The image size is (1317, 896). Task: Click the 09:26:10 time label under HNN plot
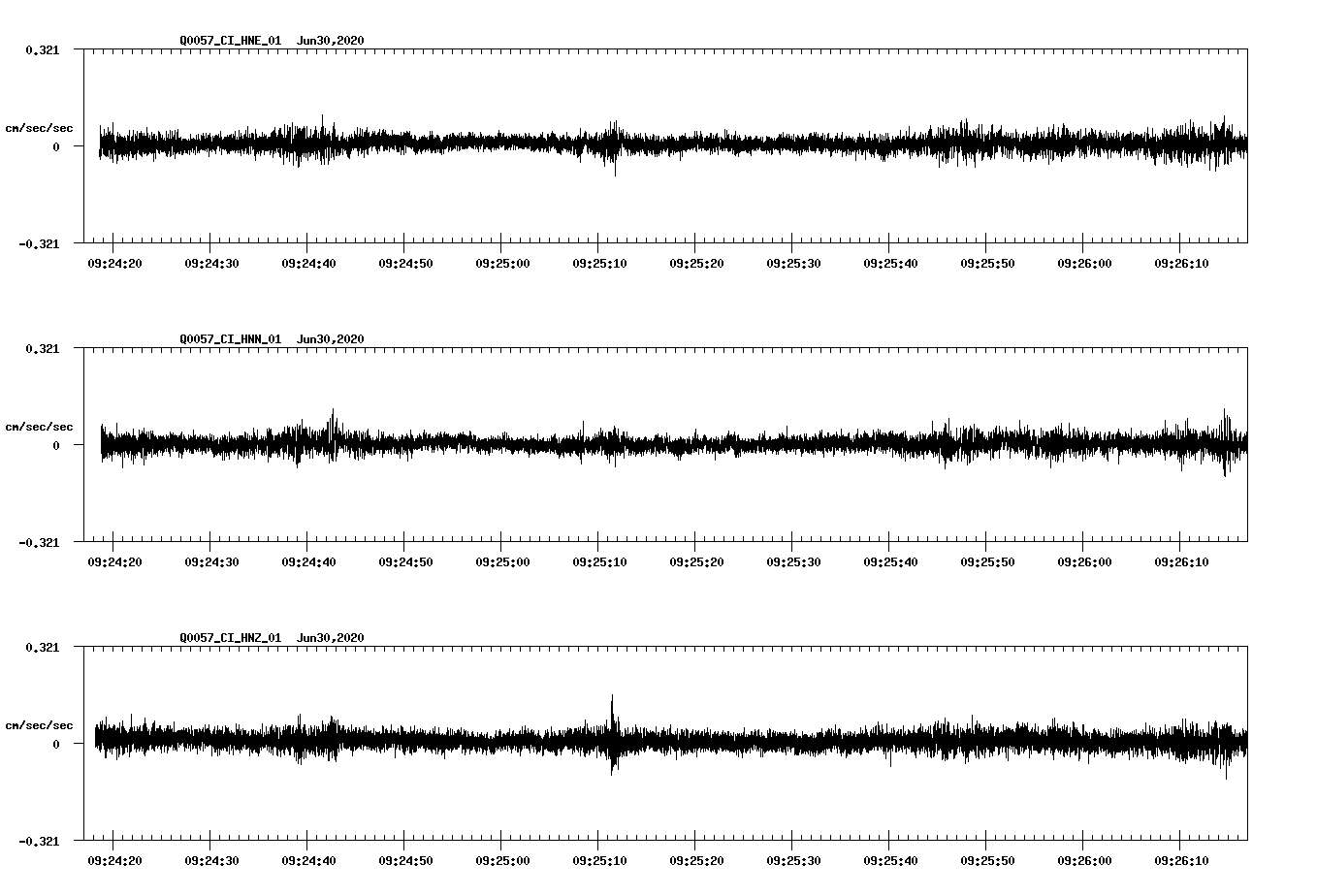click(x=1181, y=562)
